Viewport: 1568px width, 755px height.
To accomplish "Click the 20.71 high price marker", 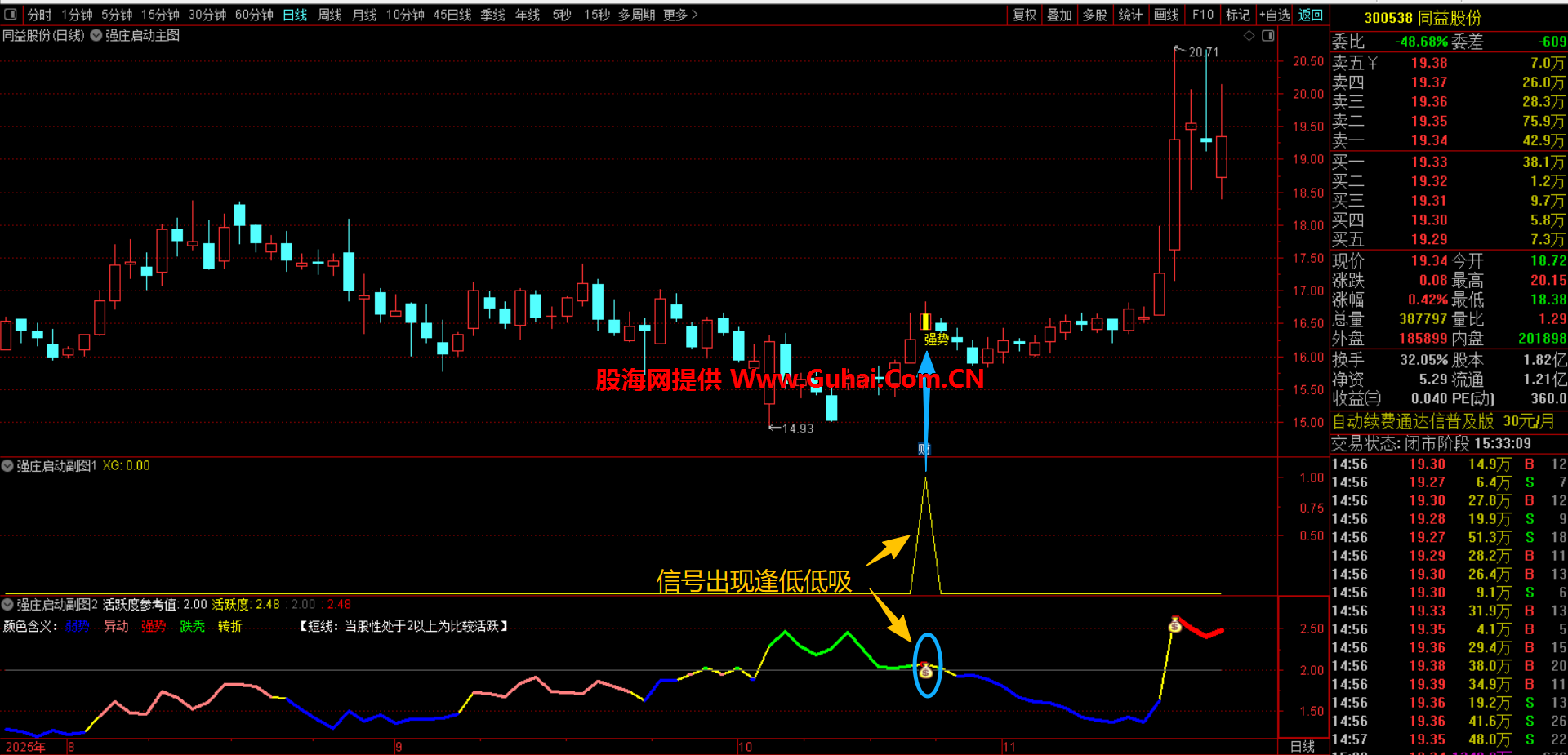I will pyautogui.click(x=1201, y=52).
